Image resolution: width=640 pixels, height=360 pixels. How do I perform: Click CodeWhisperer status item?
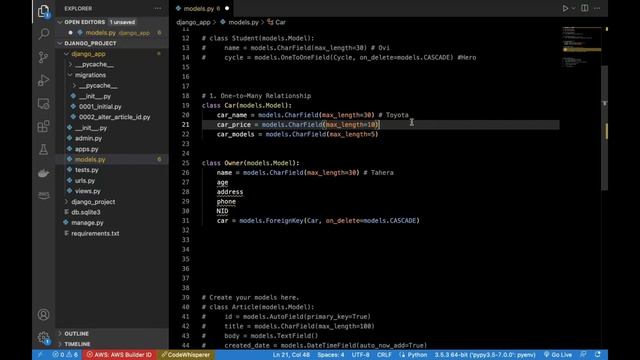pos(186,355)
